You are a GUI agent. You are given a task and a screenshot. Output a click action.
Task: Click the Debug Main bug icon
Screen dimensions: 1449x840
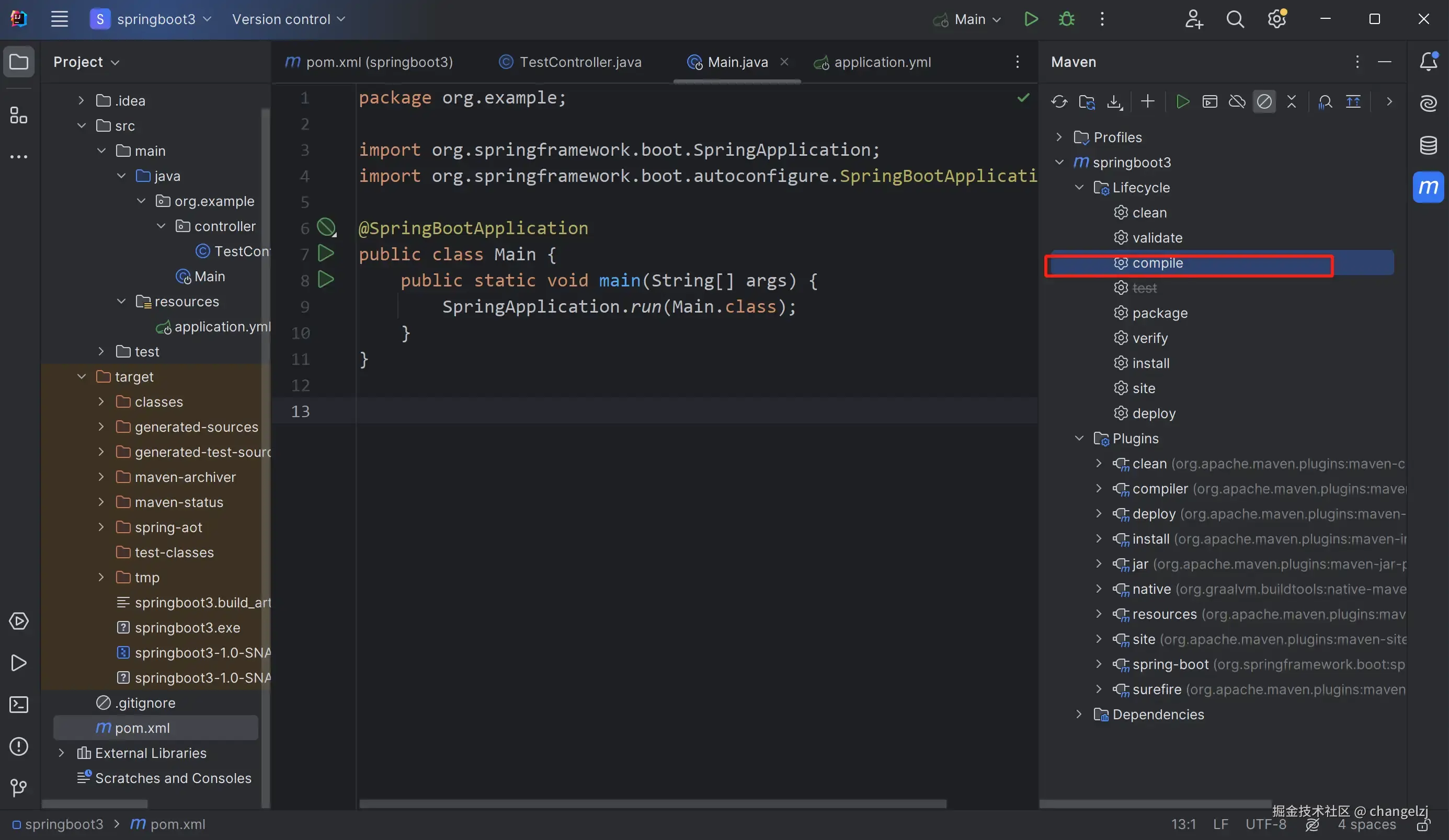click(x=1067, y=19)
